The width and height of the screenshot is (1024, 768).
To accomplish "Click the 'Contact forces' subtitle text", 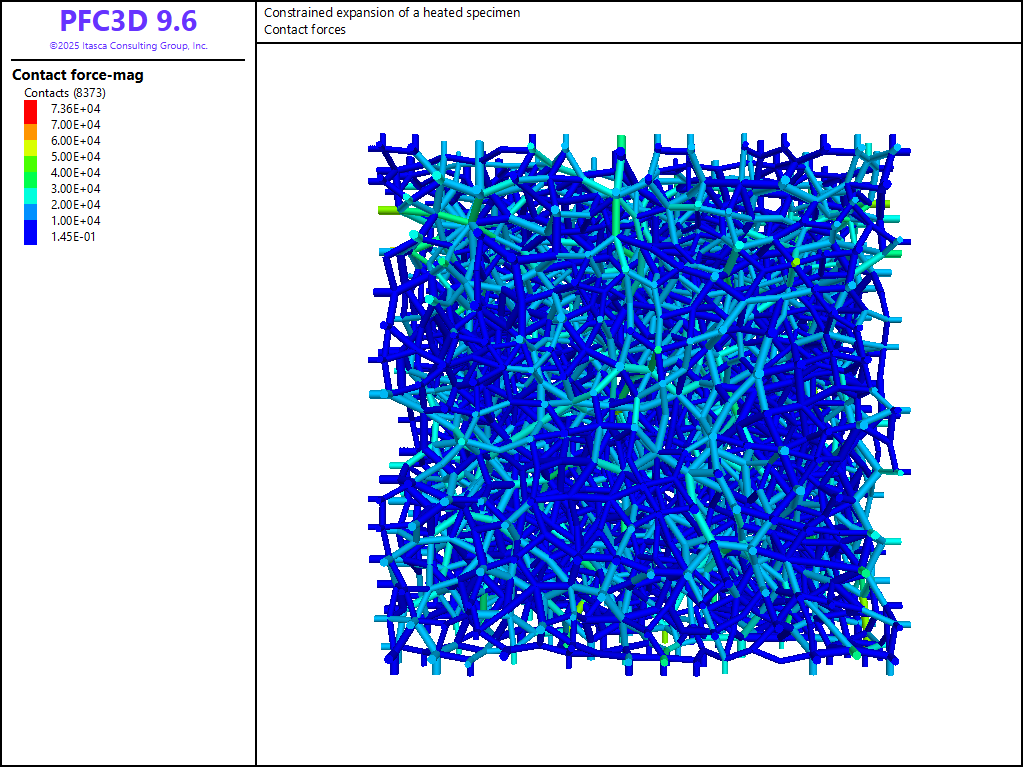I will click(x=305, y=30).
